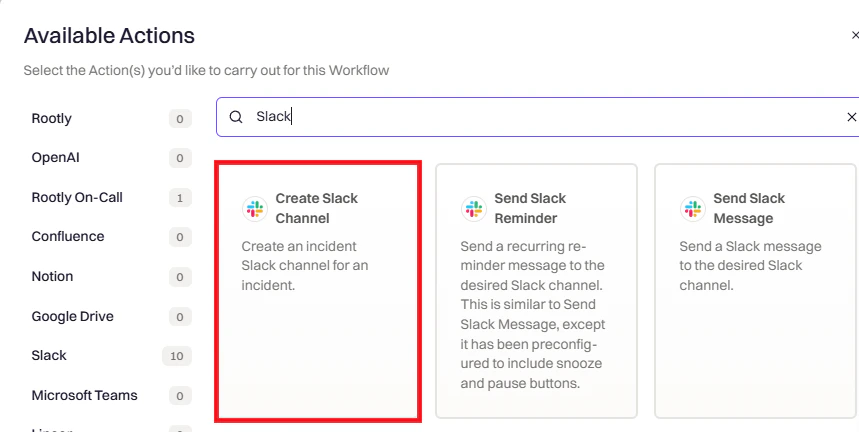
Task: Select the Slack category in the sidebar
Action: (49, 356)
